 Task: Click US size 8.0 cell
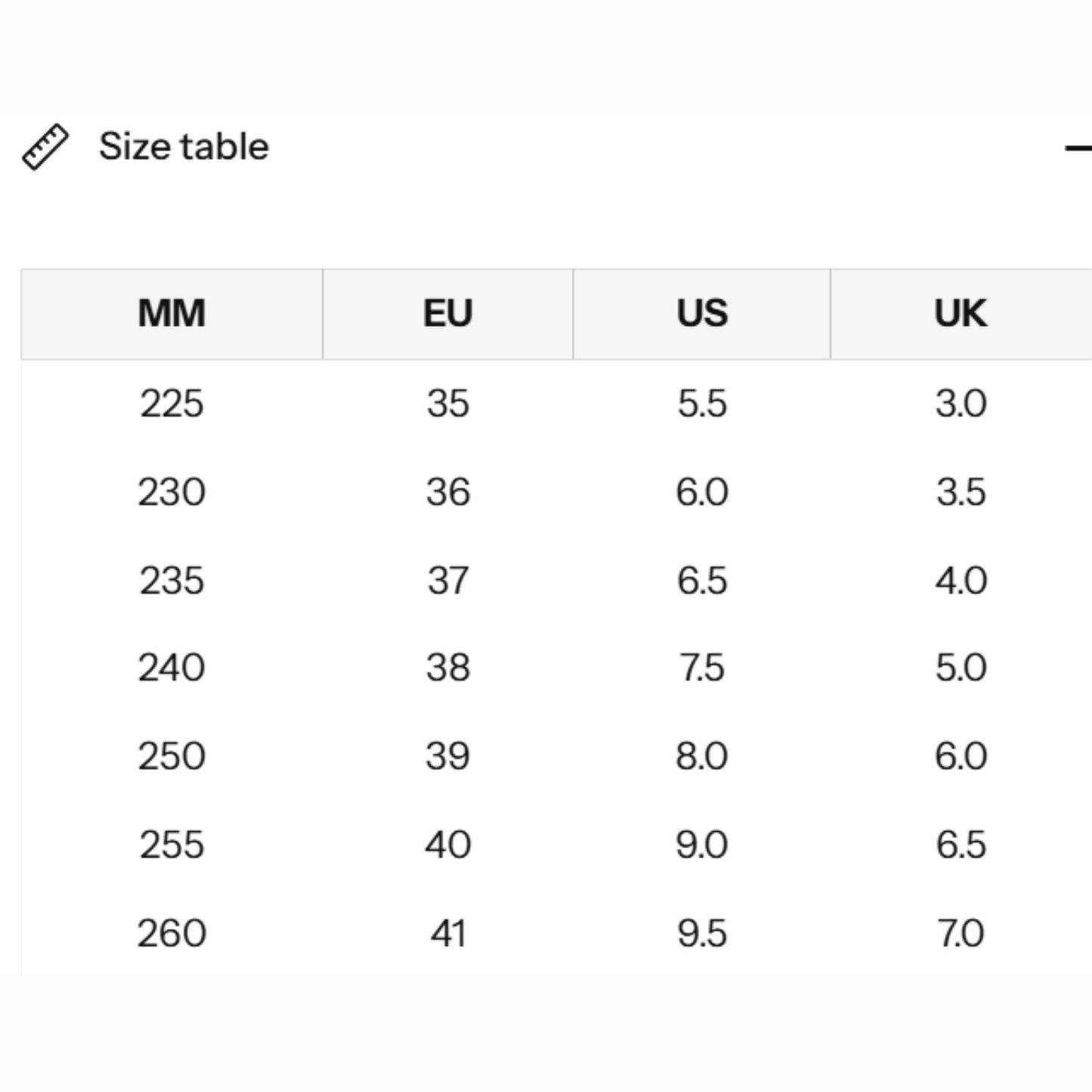pyautogui.click(x=702, y=756)
